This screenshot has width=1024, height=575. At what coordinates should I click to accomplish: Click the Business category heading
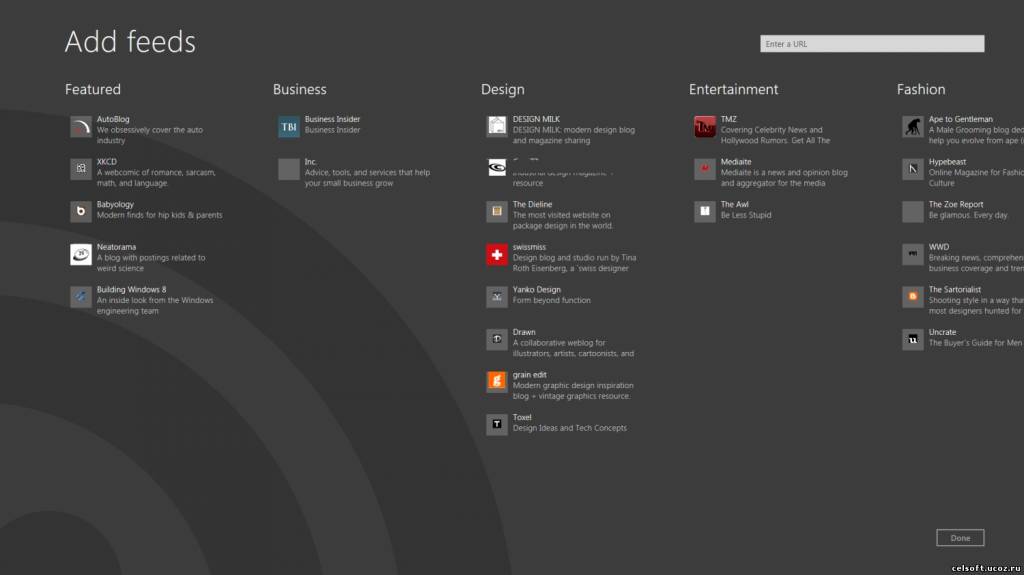tap(300, 89)
